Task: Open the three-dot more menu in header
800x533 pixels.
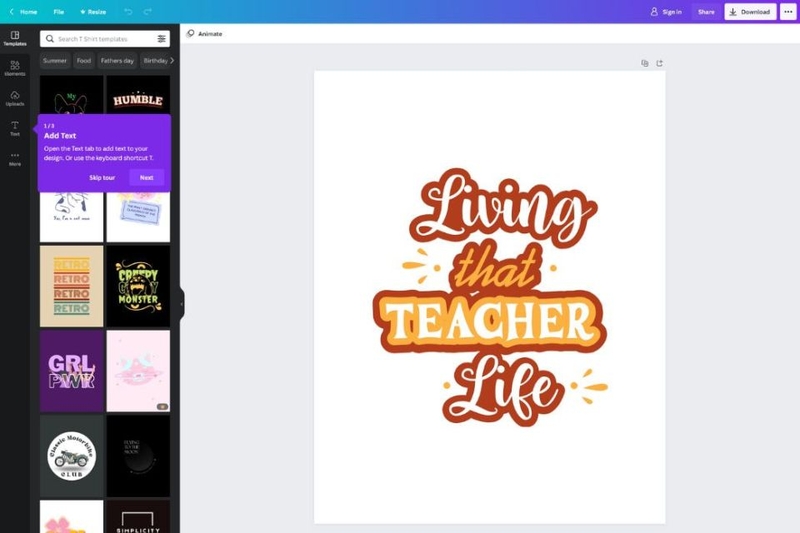Action: pos(788,12)
